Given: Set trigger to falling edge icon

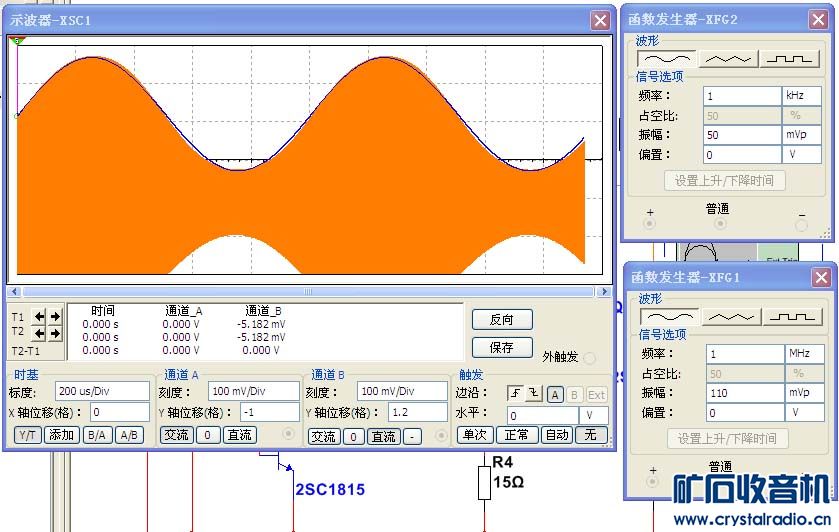Looking at the screenshot, I should click(x=533, y=393).
